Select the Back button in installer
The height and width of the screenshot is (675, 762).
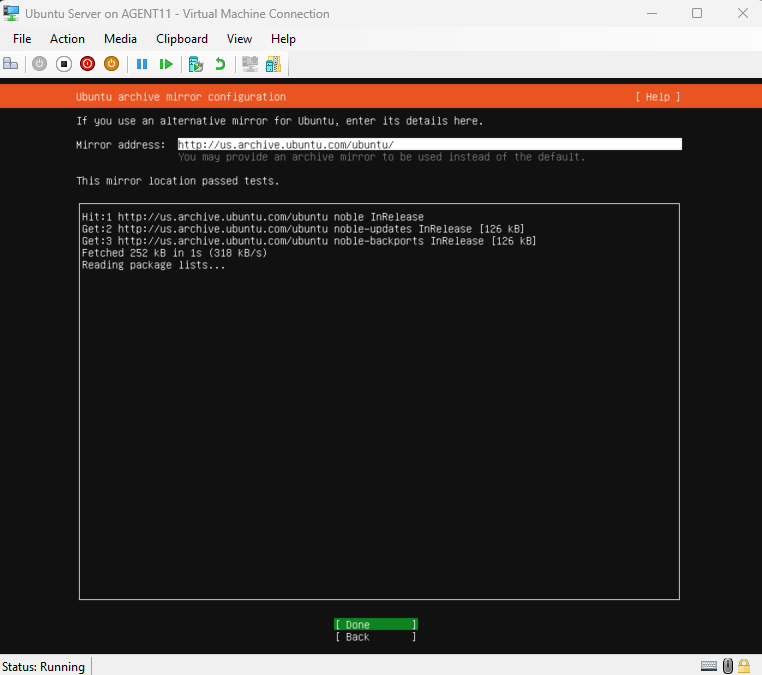click(375, 637)
